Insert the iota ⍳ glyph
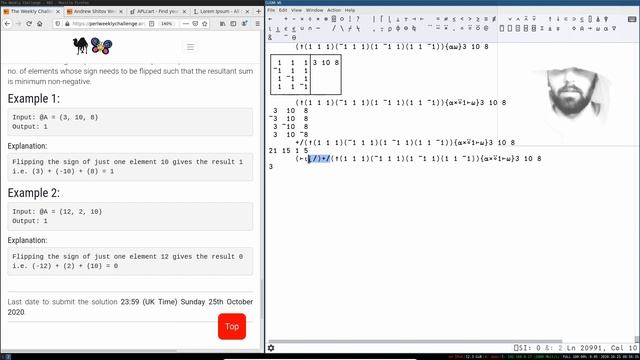640x360 pixels. pos(270,29)
